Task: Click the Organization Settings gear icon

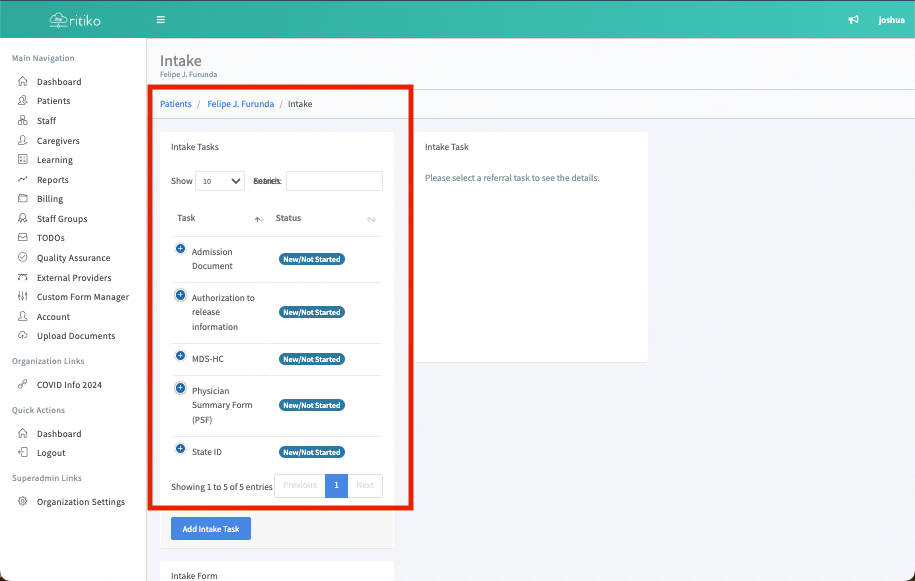Action: (x=23, y=502)
